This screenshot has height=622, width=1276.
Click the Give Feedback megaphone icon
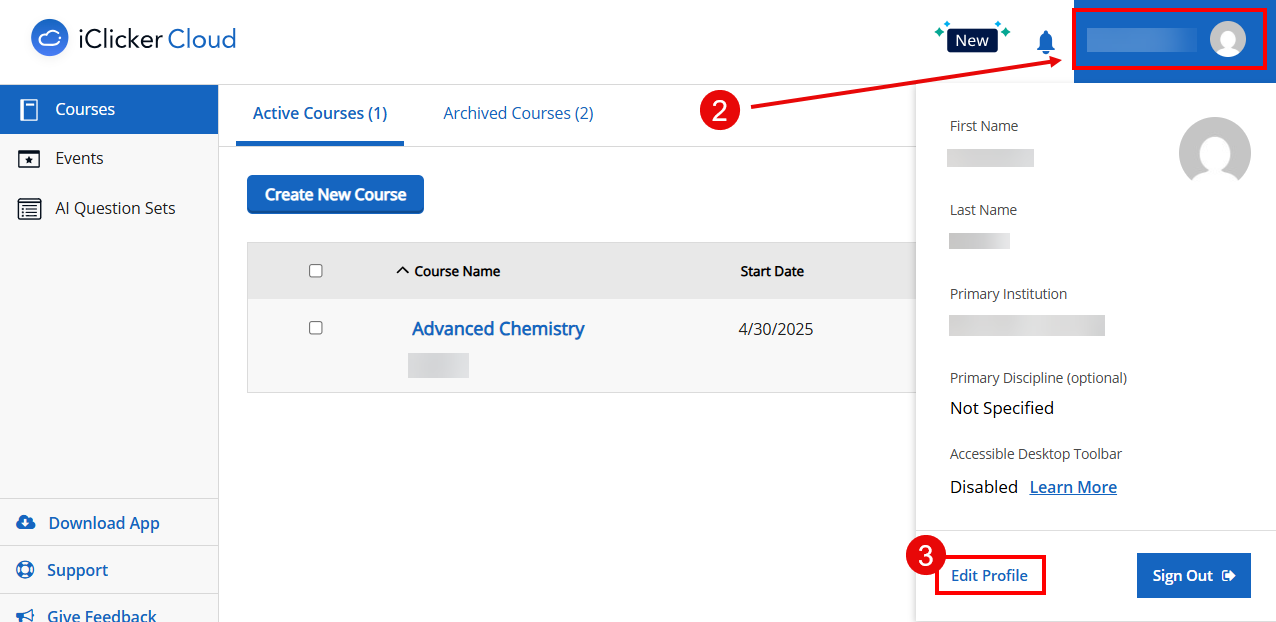(x=24, y=613)
